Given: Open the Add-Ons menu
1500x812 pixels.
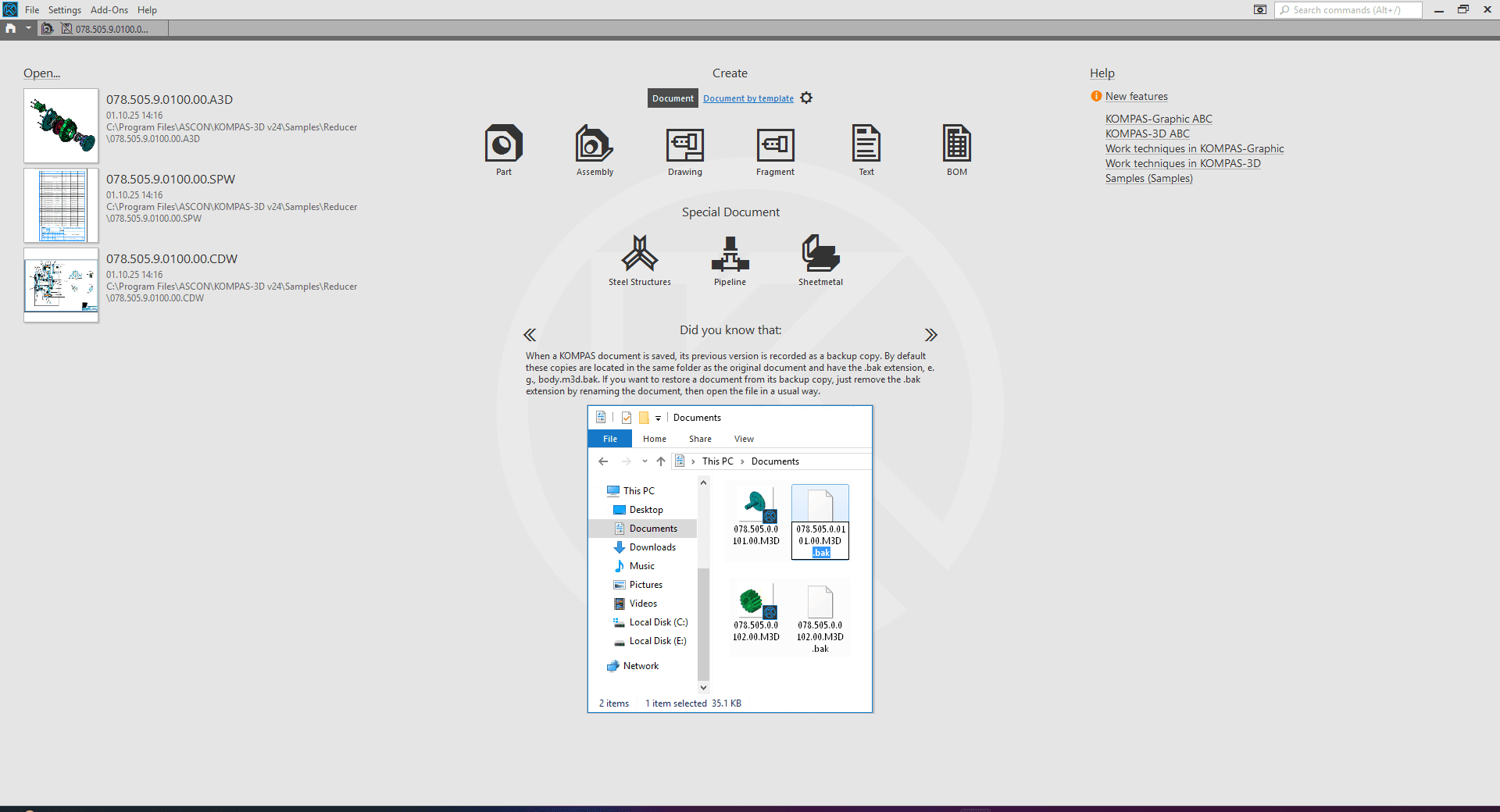Looking at the screenshot, I should [109, 10].
